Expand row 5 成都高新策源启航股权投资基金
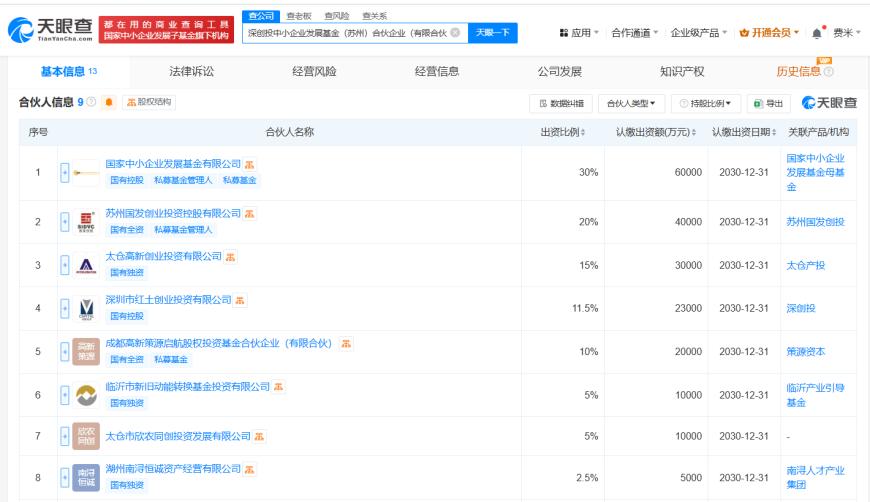 65,352
